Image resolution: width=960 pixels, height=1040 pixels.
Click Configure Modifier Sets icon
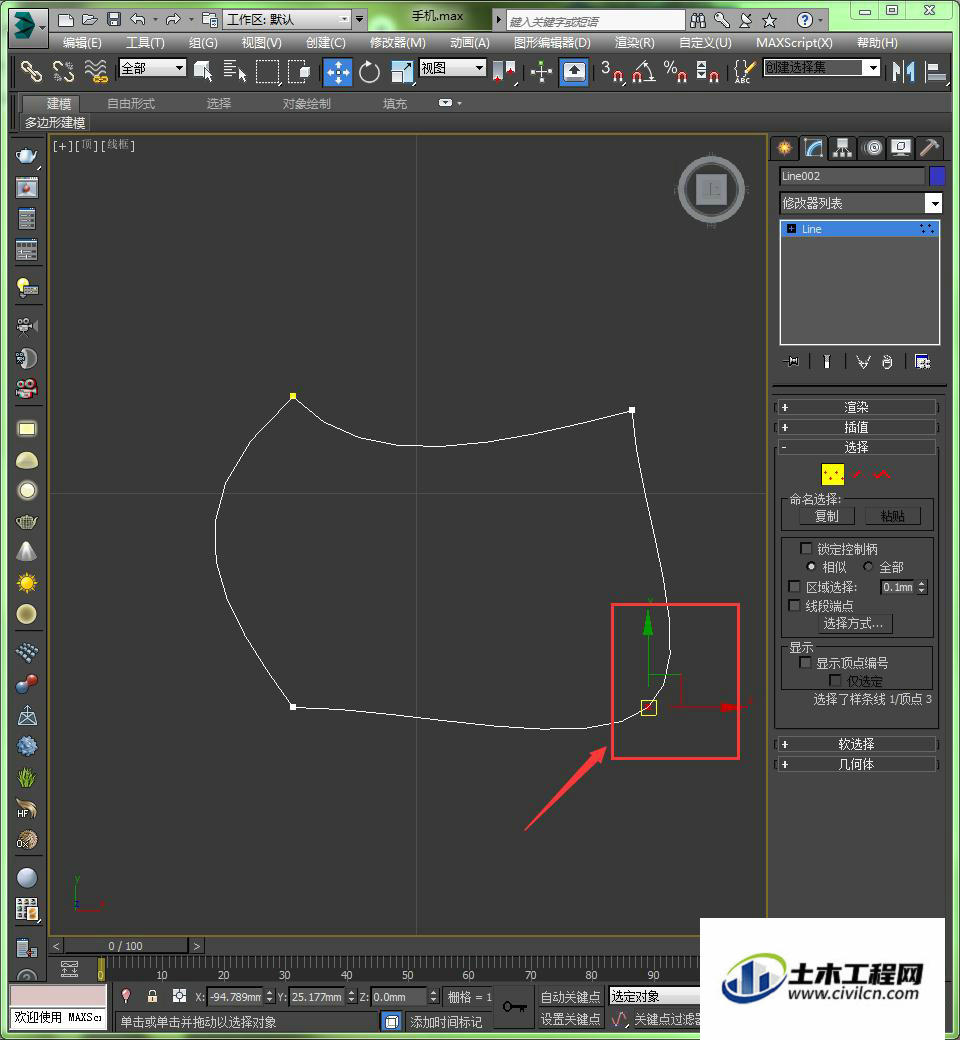coord(922,361)
